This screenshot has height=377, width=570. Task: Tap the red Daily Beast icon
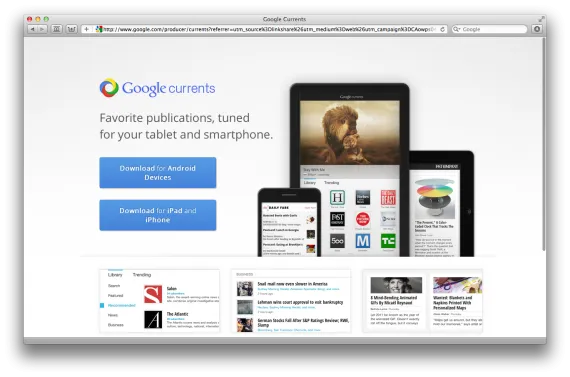388,197
